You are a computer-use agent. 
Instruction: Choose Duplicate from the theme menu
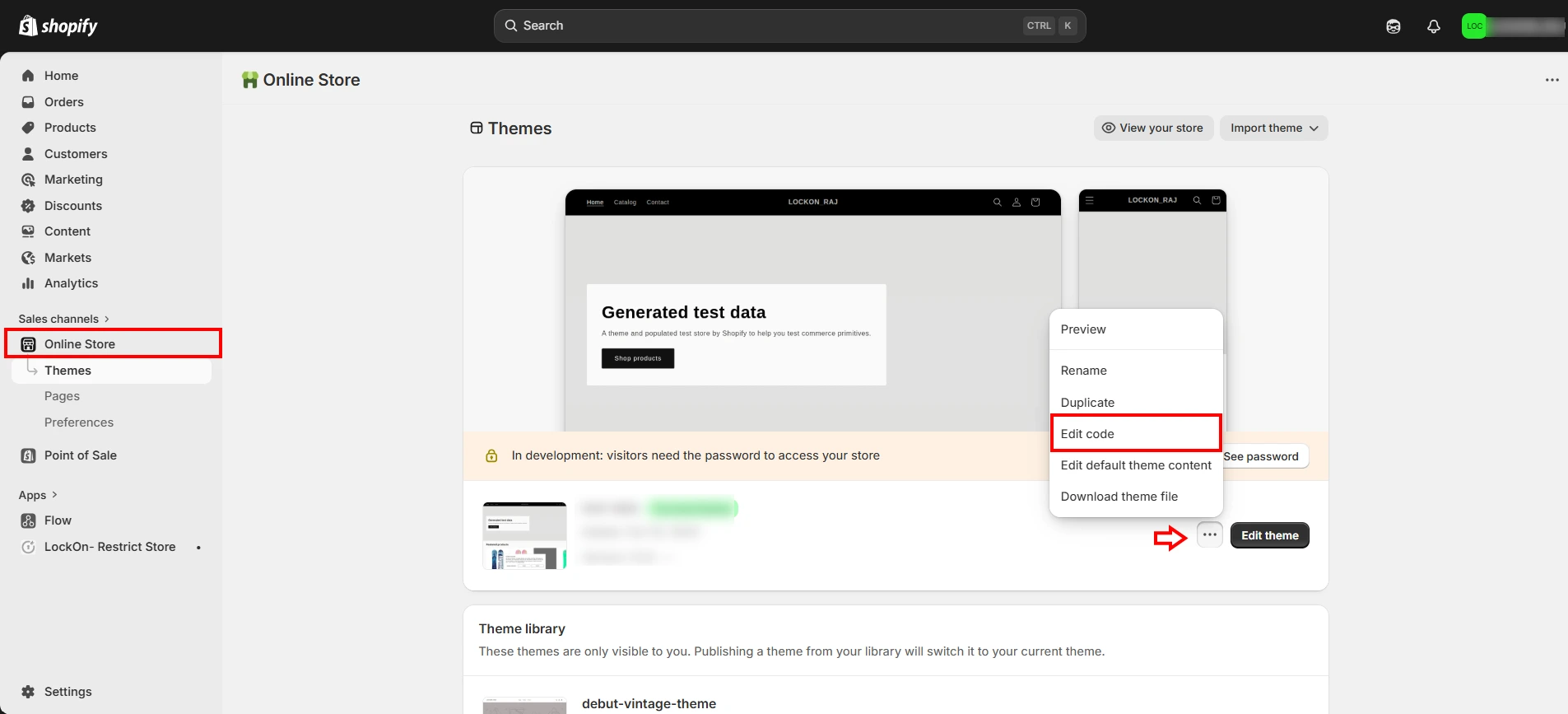1136,403
